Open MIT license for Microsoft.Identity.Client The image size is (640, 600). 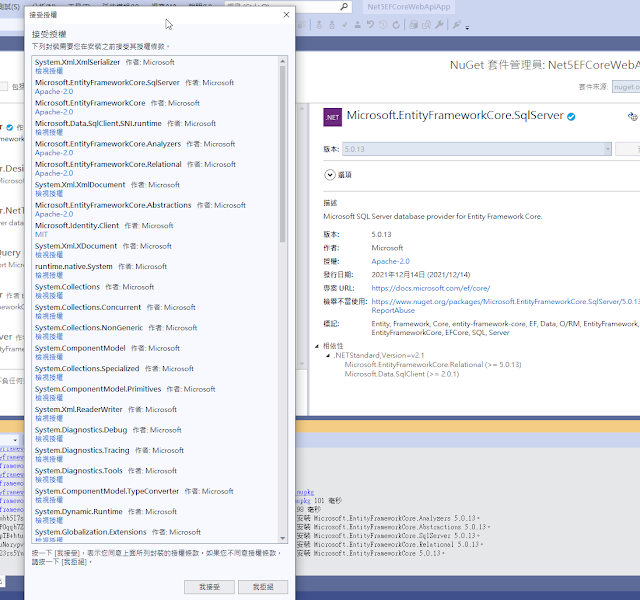(41, 234)
